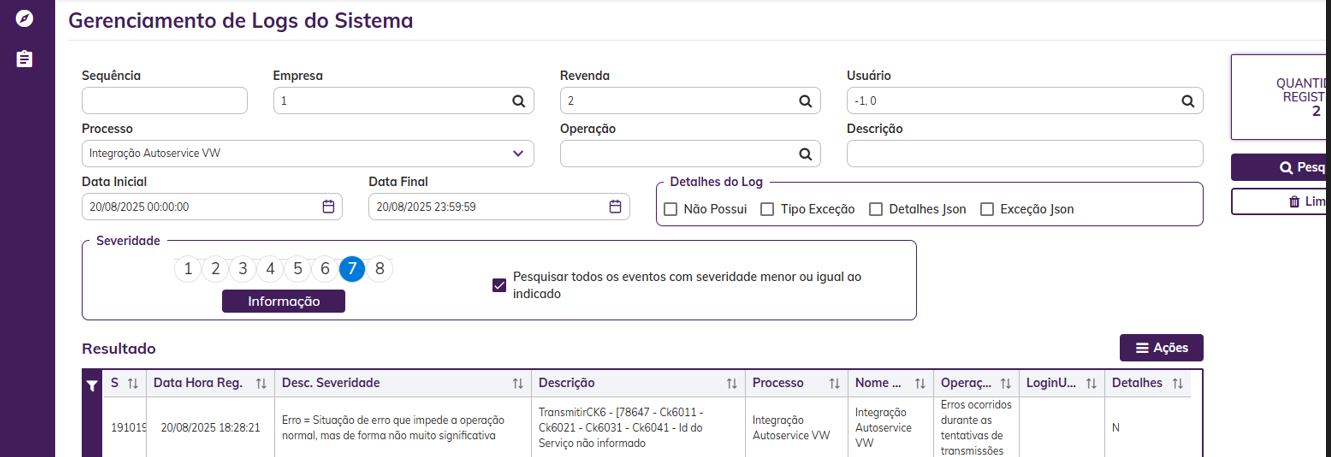Click the Revenda search magnifier icon
This screenshot has height=457, width=1331.
pyautogui.click(x=805, y=101)
